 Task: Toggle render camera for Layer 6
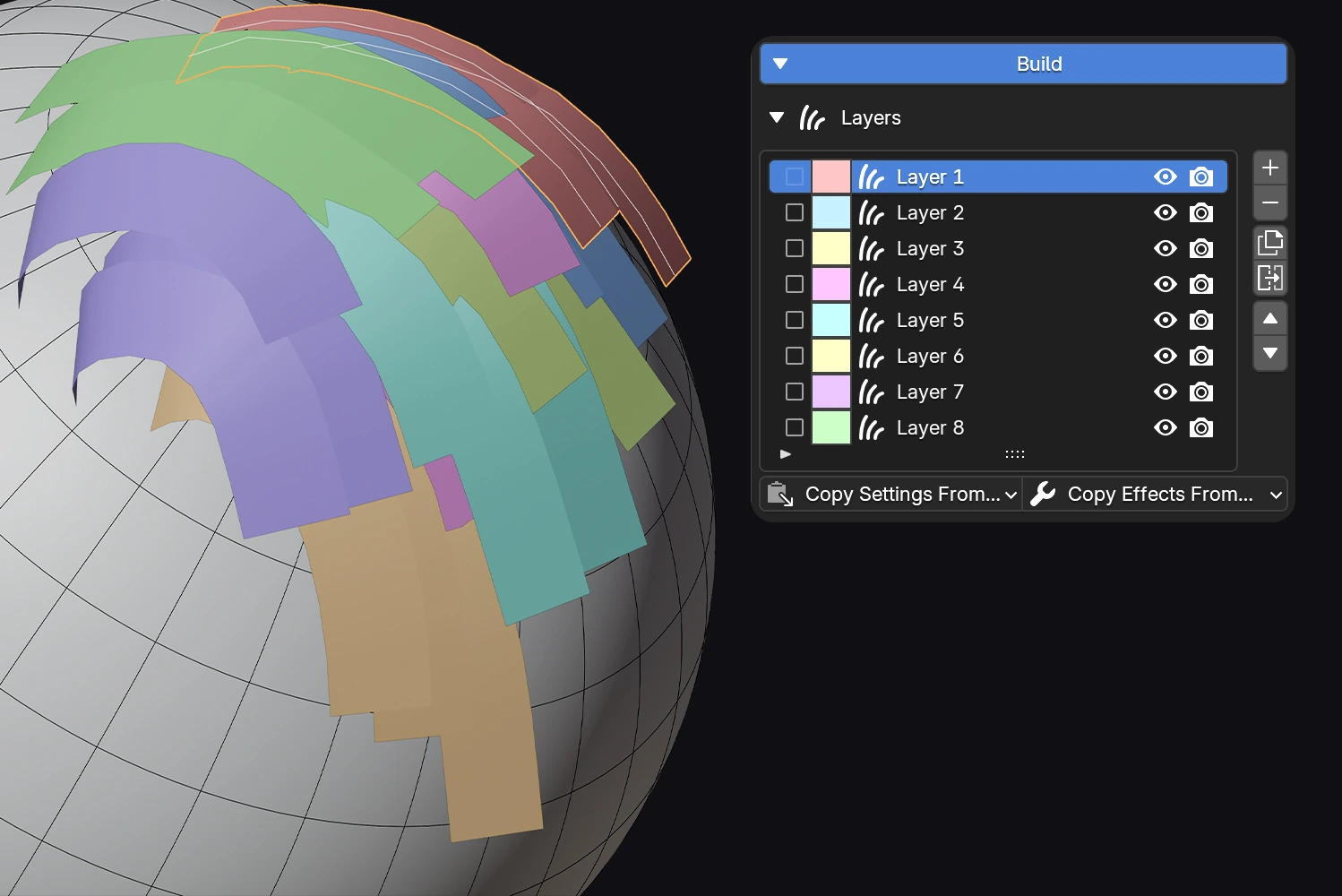coord(1201,356)
